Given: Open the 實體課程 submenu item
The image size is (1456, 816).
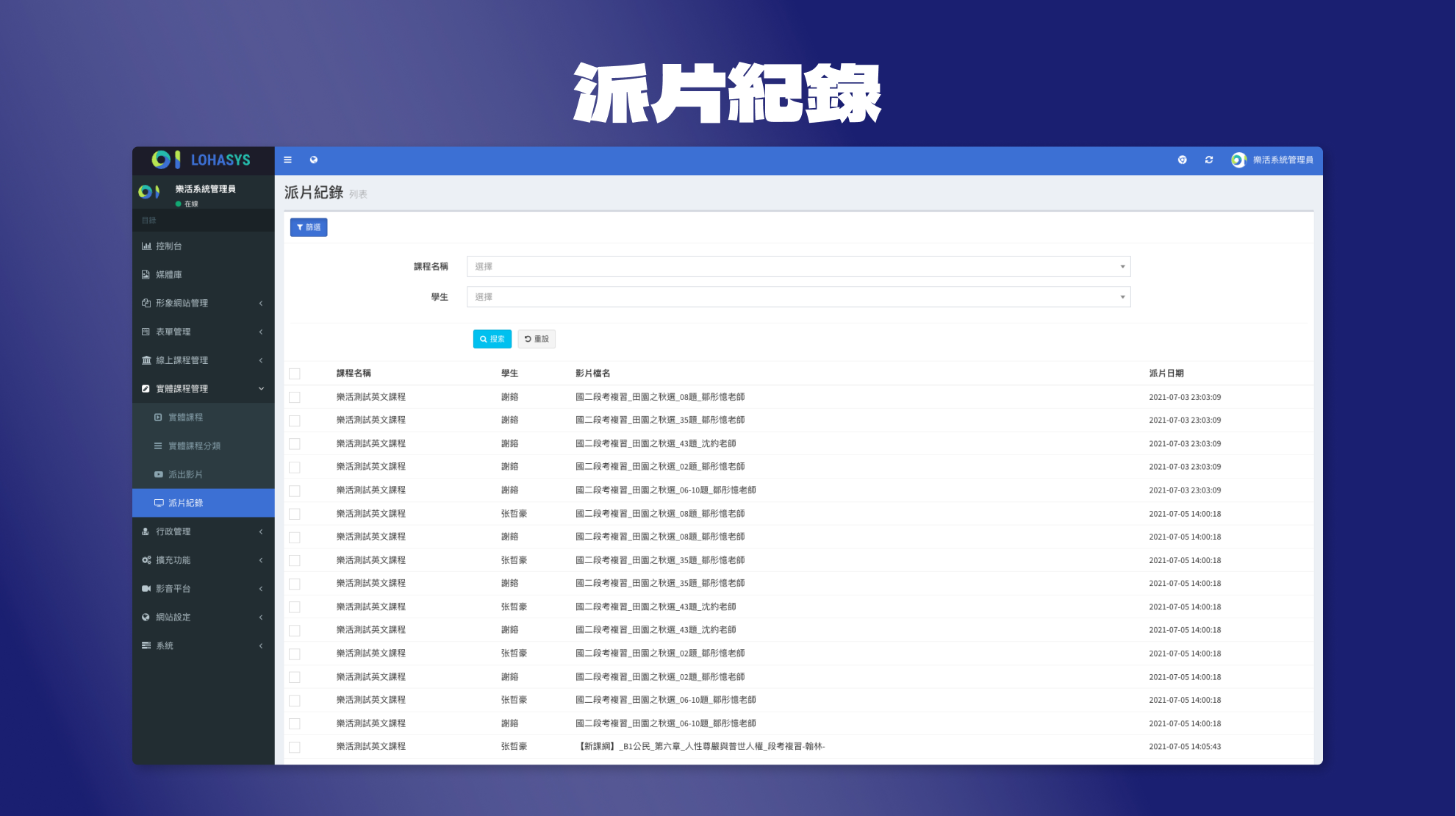Looking at the screenshot, I should (x=204, y=418).
